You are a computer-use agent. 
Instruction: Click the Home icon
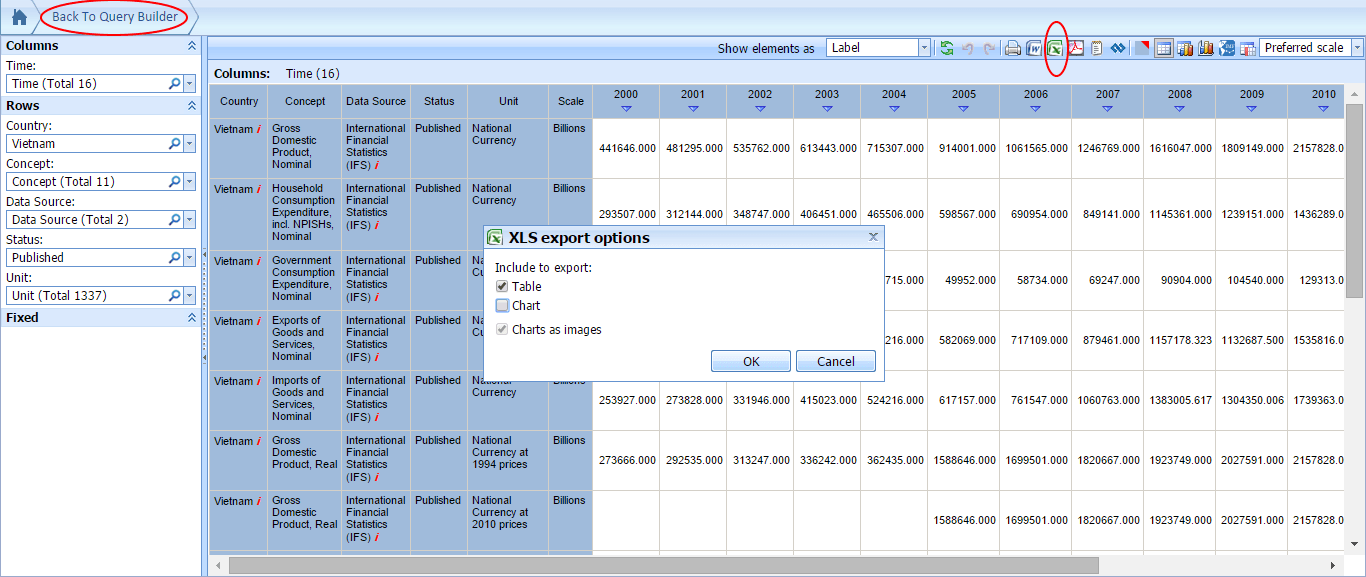19,17
